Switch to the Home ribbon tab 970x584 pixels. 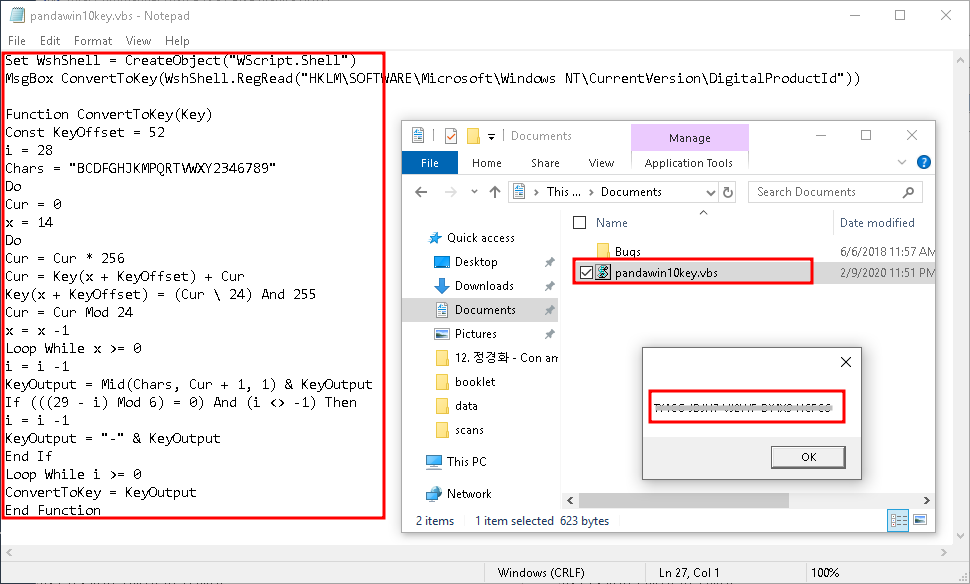click(x=487, y=163)
